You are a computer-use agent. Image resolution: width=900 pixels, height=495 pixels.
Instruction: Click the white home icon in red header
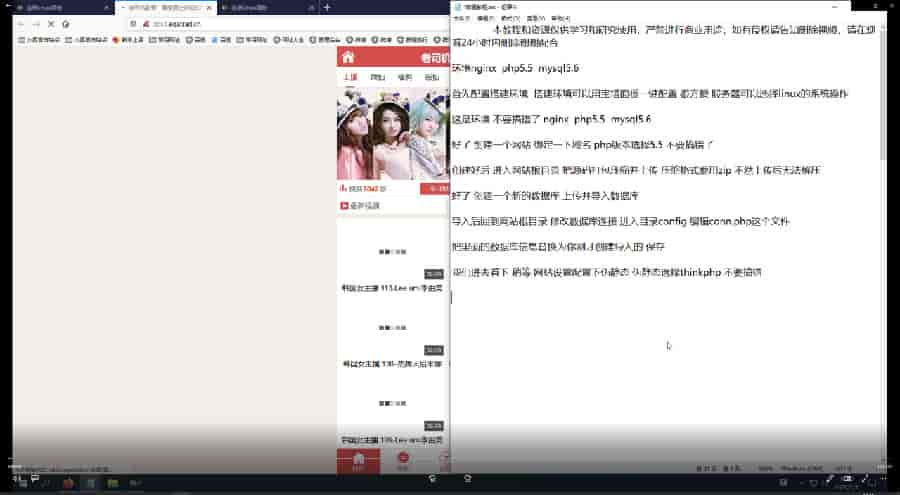(x=347, y=57)
